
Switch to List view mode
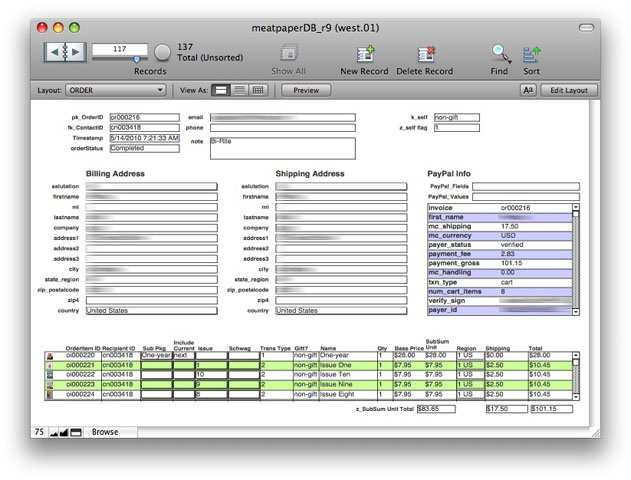pos(240,90)
